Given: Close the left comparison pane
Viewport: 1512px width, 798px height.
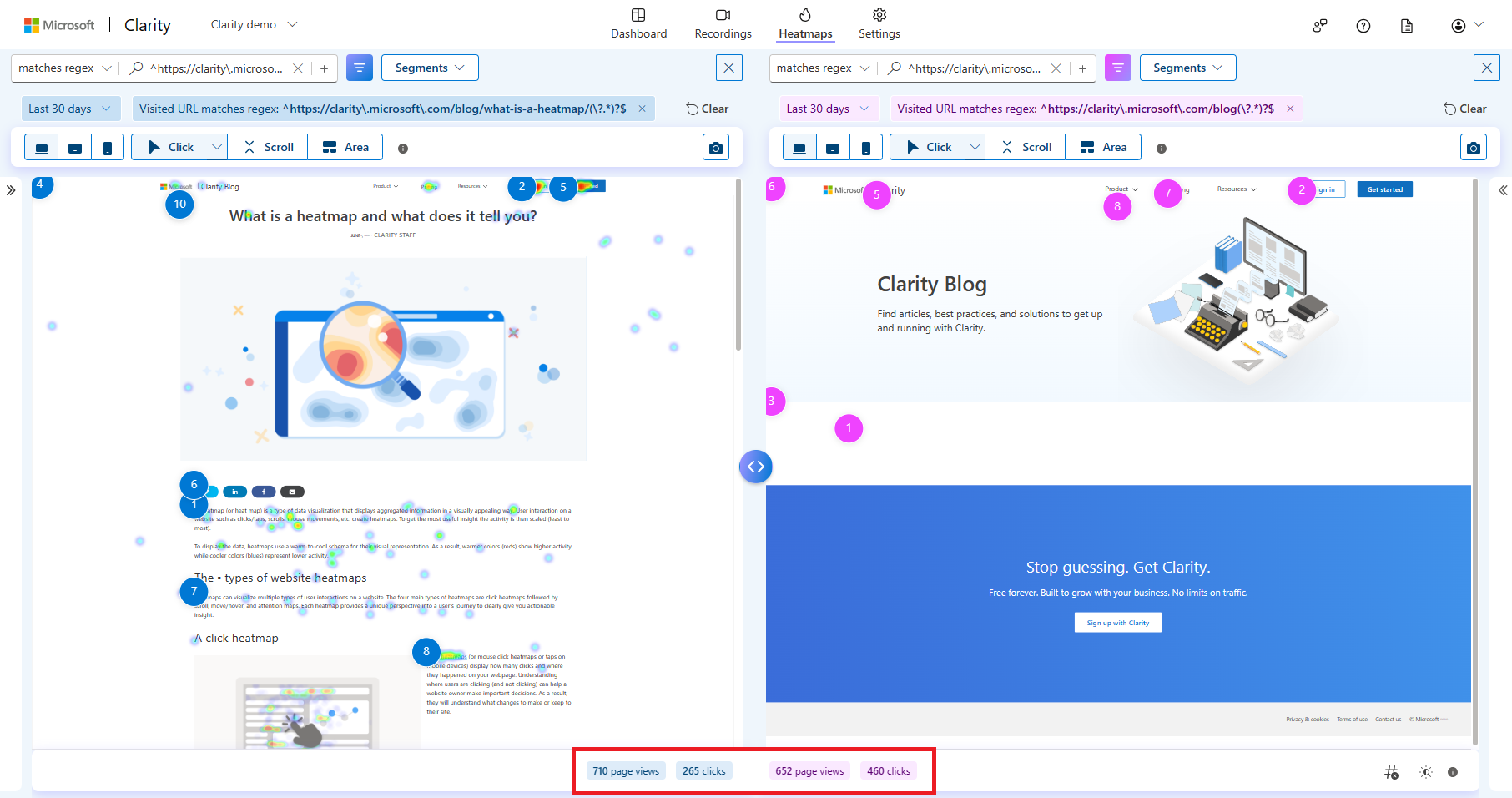Looking at the screenshot, I should pos(729,68).
